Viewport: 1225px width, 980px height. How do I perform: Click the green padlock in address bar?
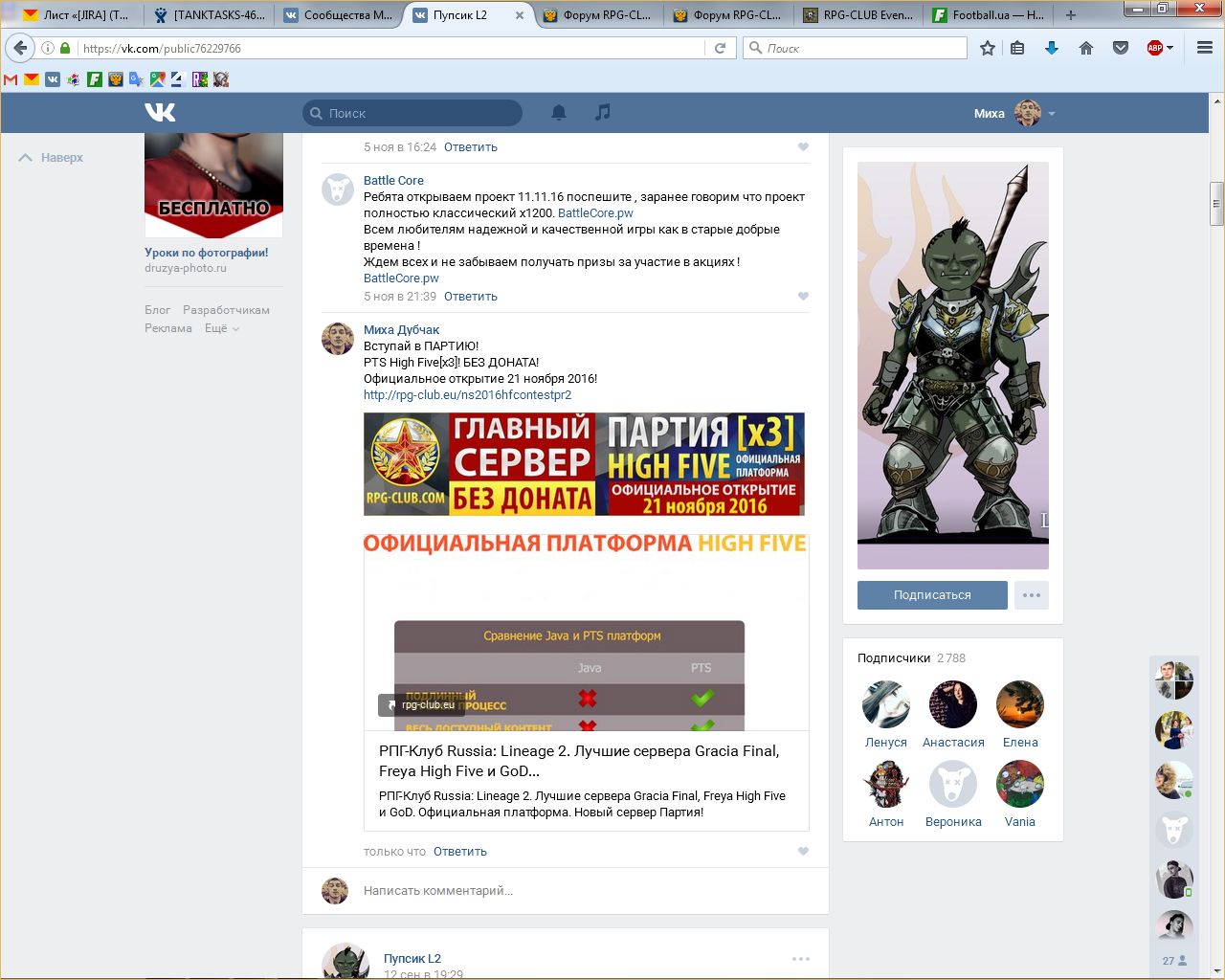tap(65, 48)
